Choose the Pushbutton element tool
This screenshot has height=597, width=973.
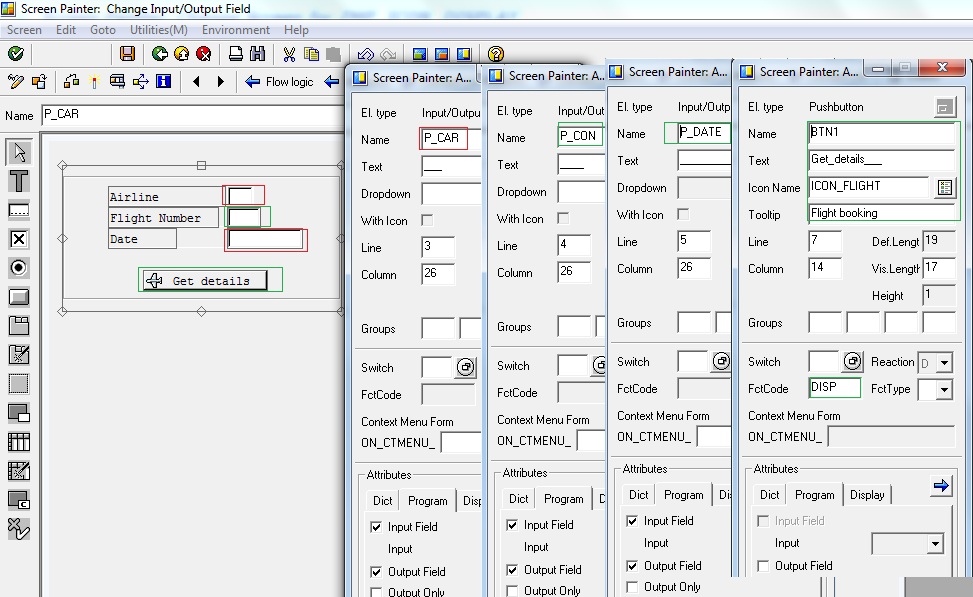(x=17, y=296)
